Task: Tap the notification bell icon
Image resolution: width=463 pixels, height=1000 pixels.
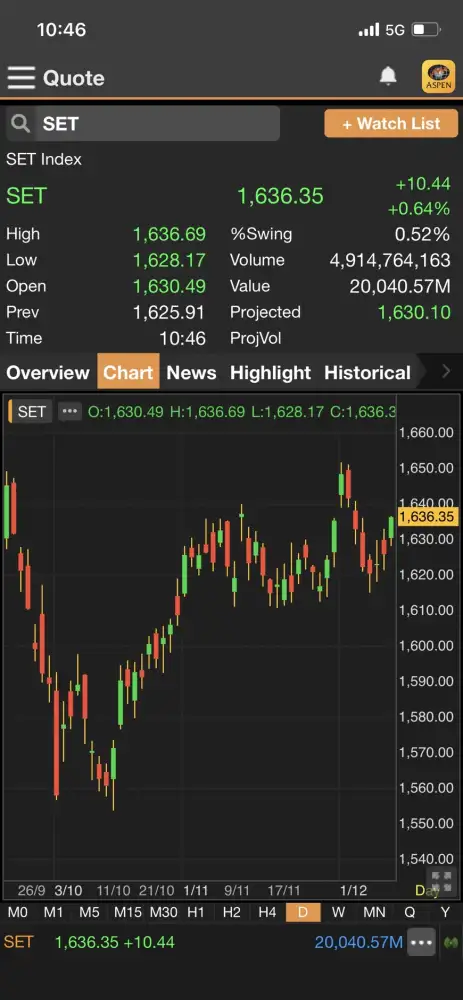Action: 388,77
